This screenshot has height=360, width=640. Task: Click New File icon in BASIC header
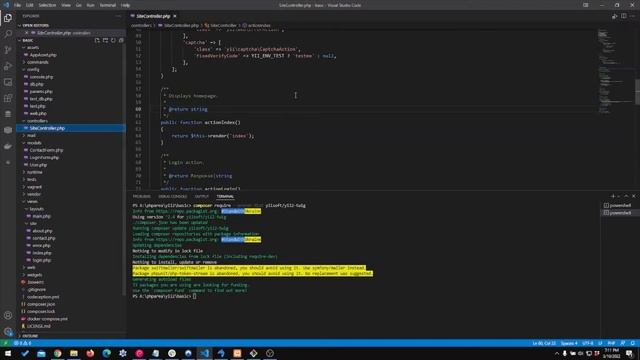pos(97,40)
